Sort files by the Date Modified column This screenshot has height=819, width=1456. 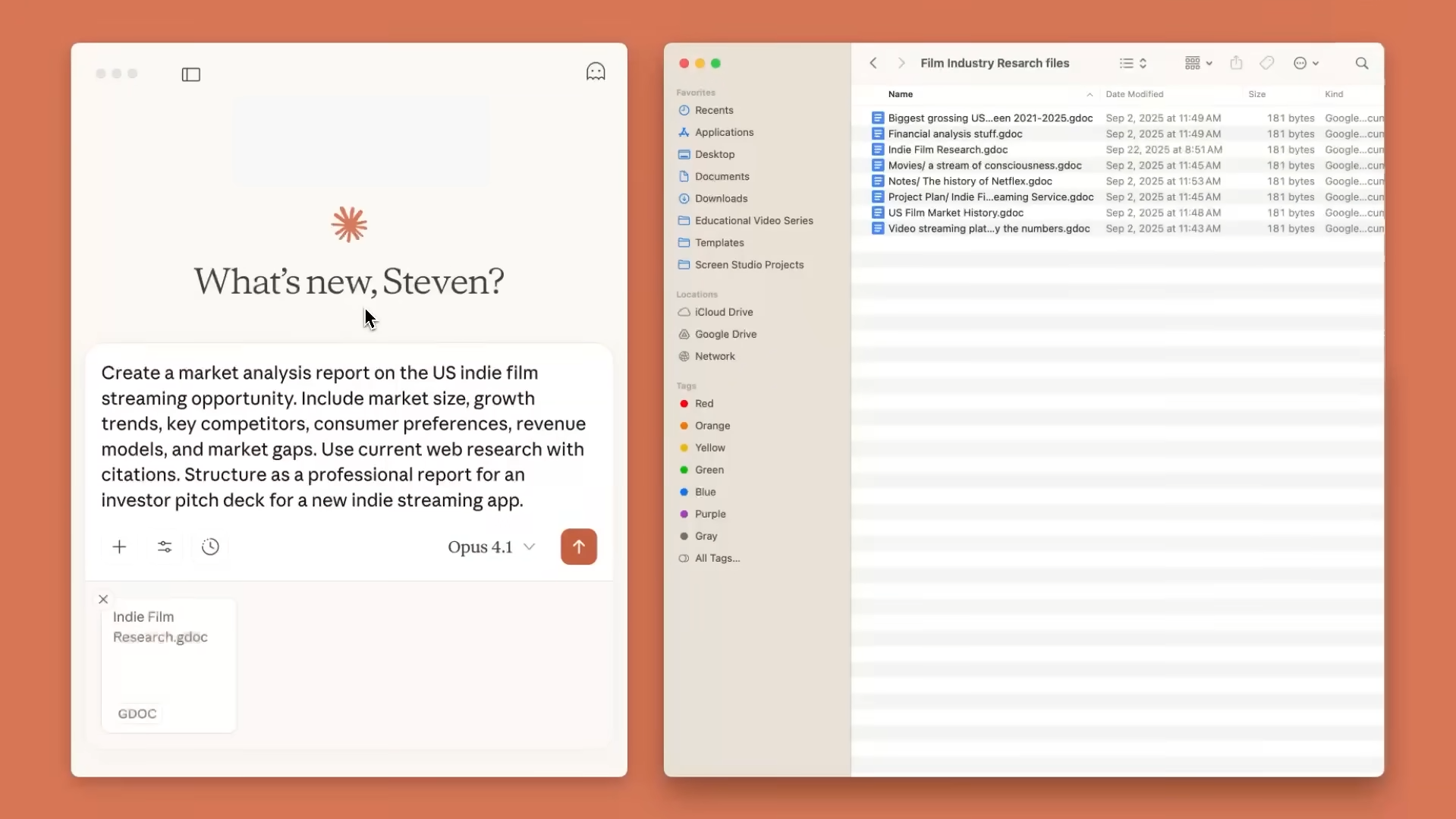point(1134,95)
